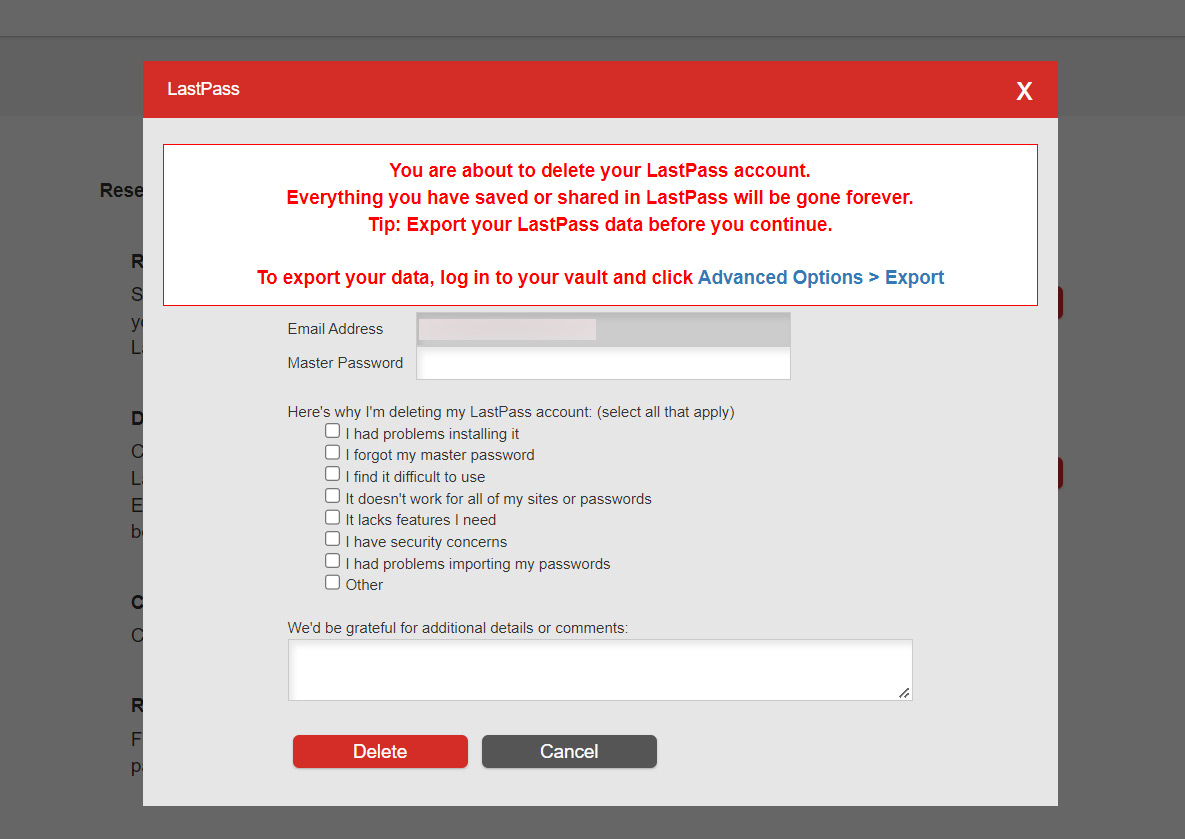Open the 'Advanced Options > Export' link
Screen dimensions: 1185x839
821,277
